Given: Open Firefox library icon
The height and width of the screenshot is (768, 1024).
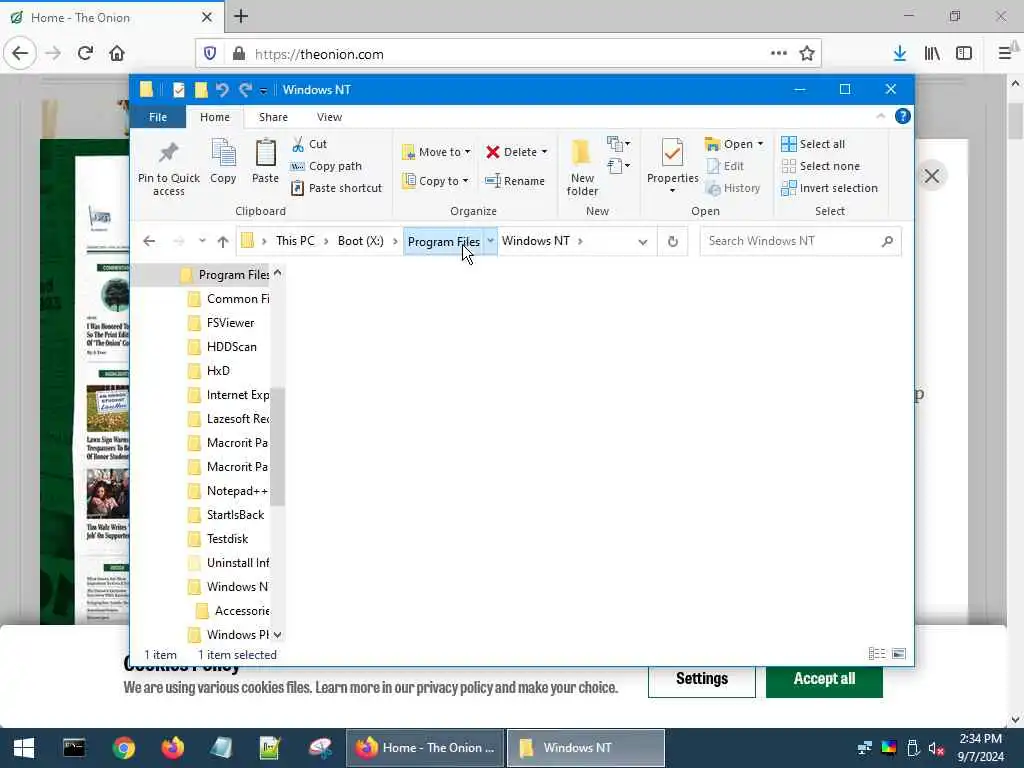Looking at the screenshot, I should tap(932, 54).
